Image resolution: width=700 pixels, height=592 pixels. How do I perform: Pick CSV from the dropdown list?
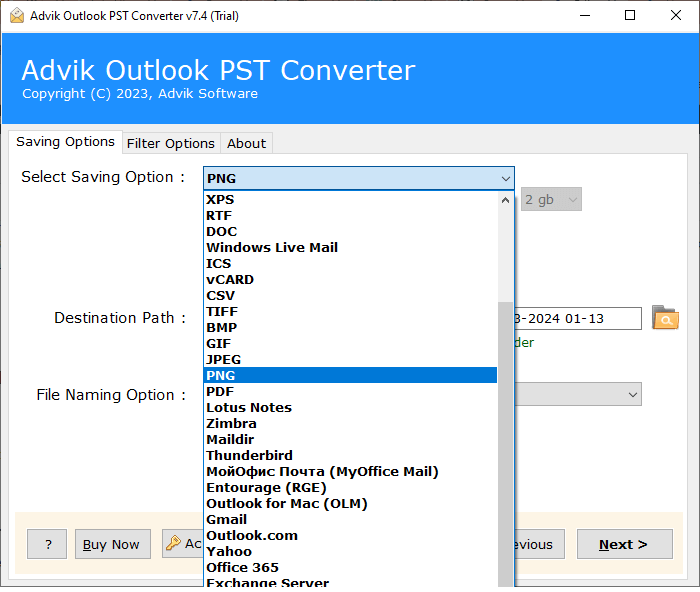pyautogui.click(x=350, y=296)
